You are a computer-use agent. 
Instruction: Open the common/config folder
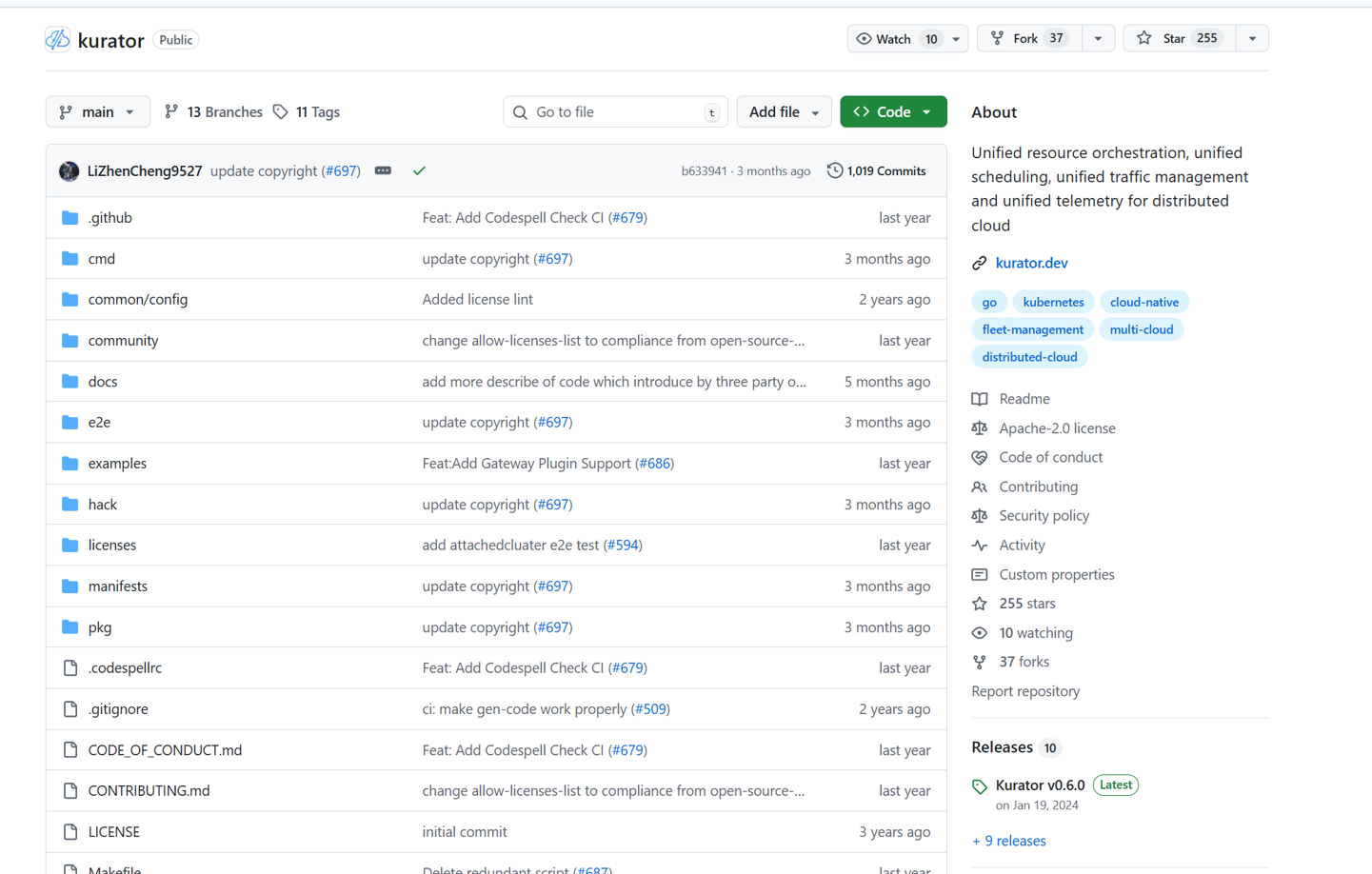coord(138,300)
